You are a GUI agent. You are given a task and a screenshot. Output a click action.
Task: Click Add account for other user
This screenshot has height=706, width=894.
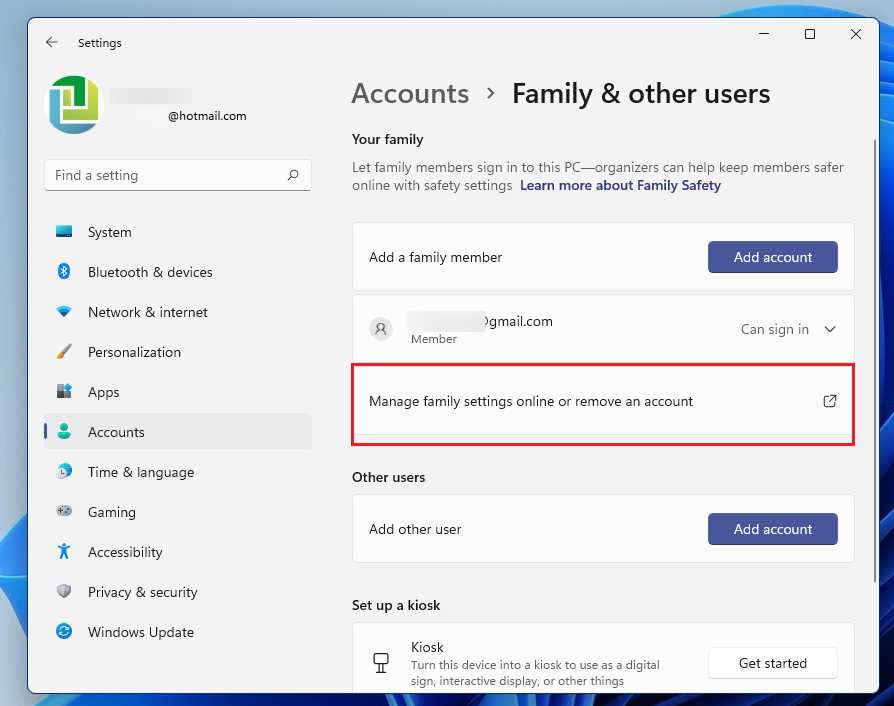773,529
